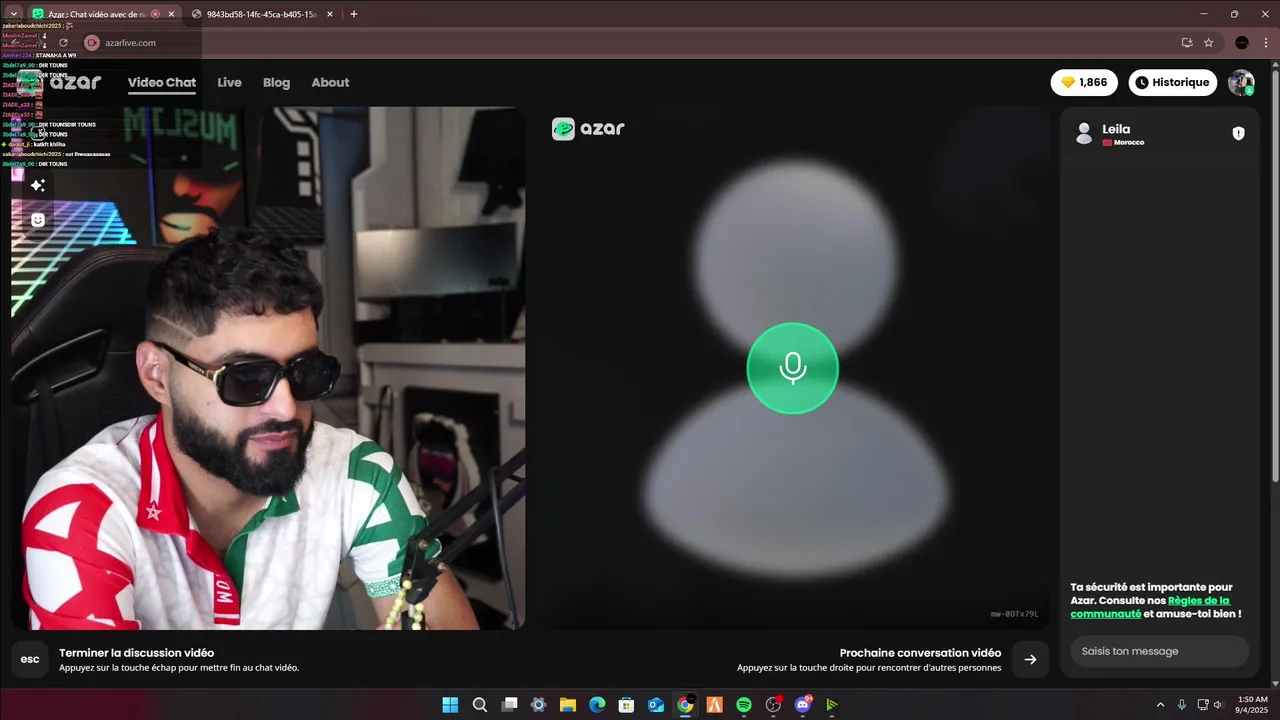Show hidden system tray icons
The height and width of the screenshot is (720, 1280).
pos(1160,705)
